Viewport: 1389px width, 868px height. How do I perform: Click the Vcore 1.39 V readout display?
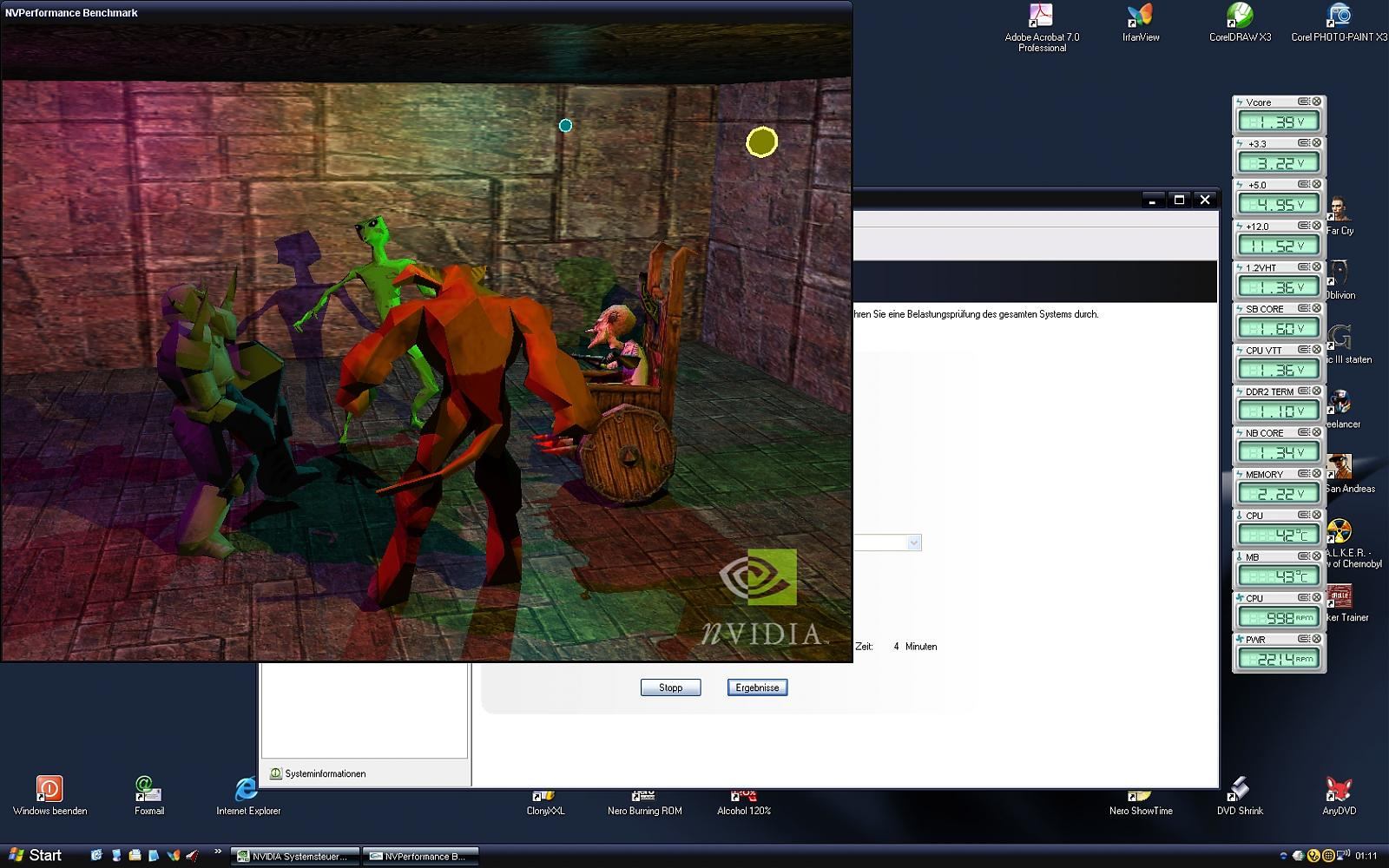pos(1279,122)
